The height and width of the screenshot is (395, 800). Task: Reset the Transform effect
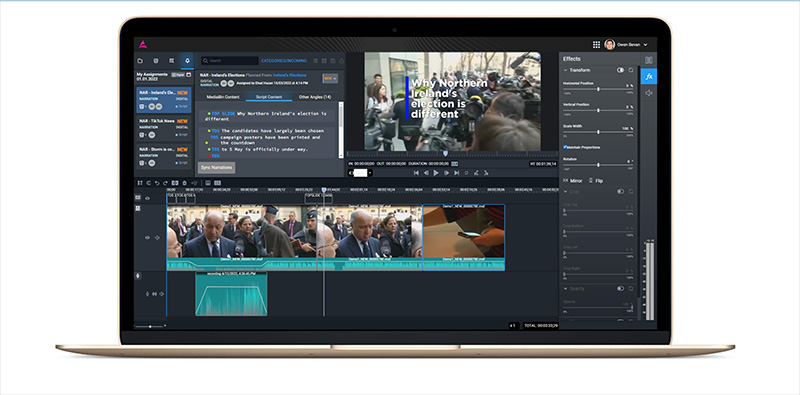click(631, 70)
